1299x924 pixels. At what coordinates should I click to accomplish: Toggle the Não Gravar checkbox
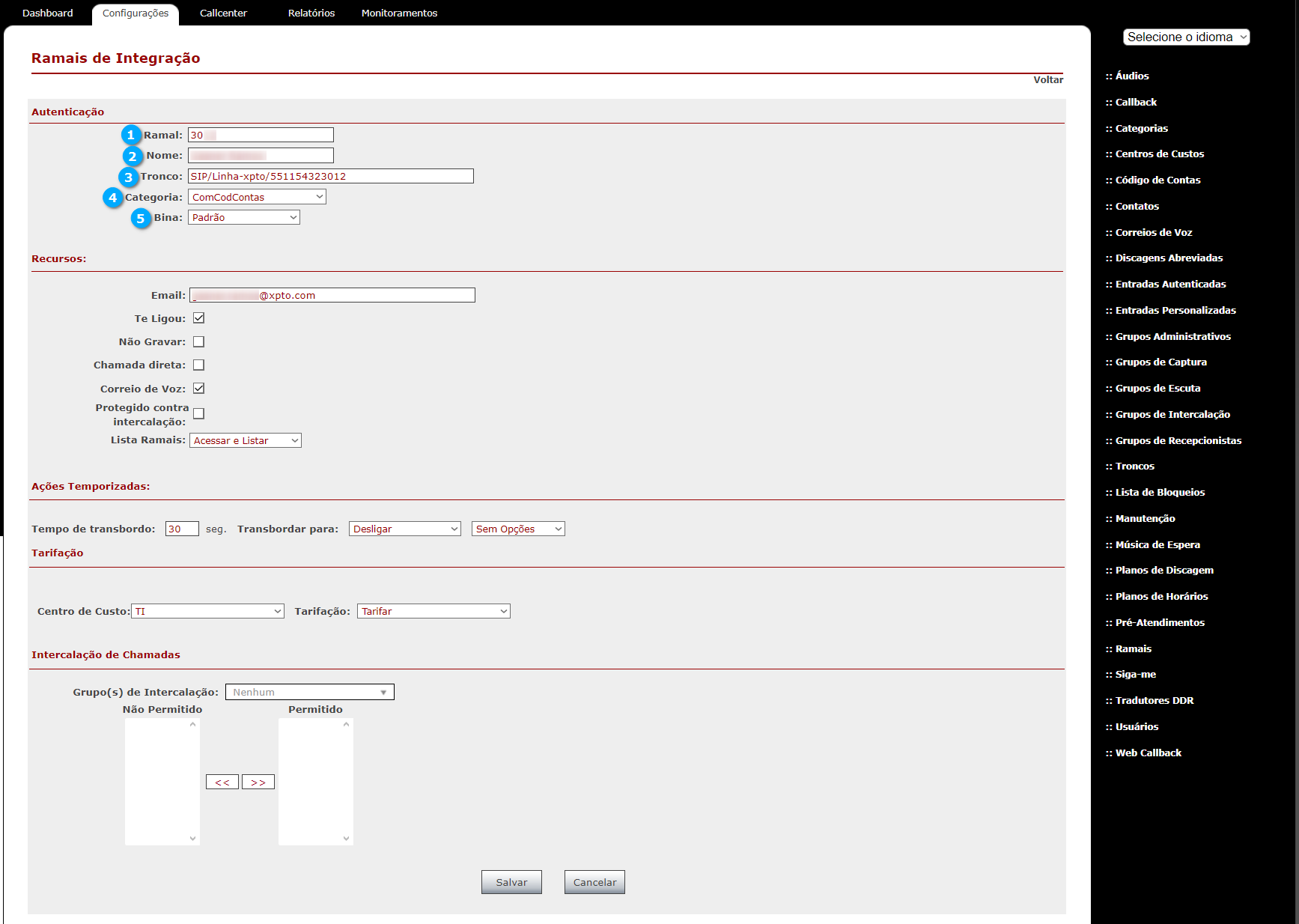198,341
